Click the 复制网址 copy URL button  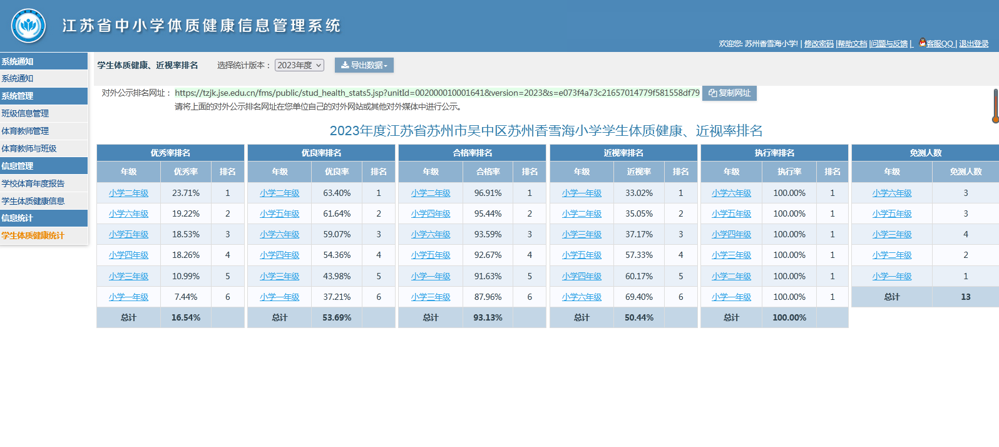tap(729, 93)
